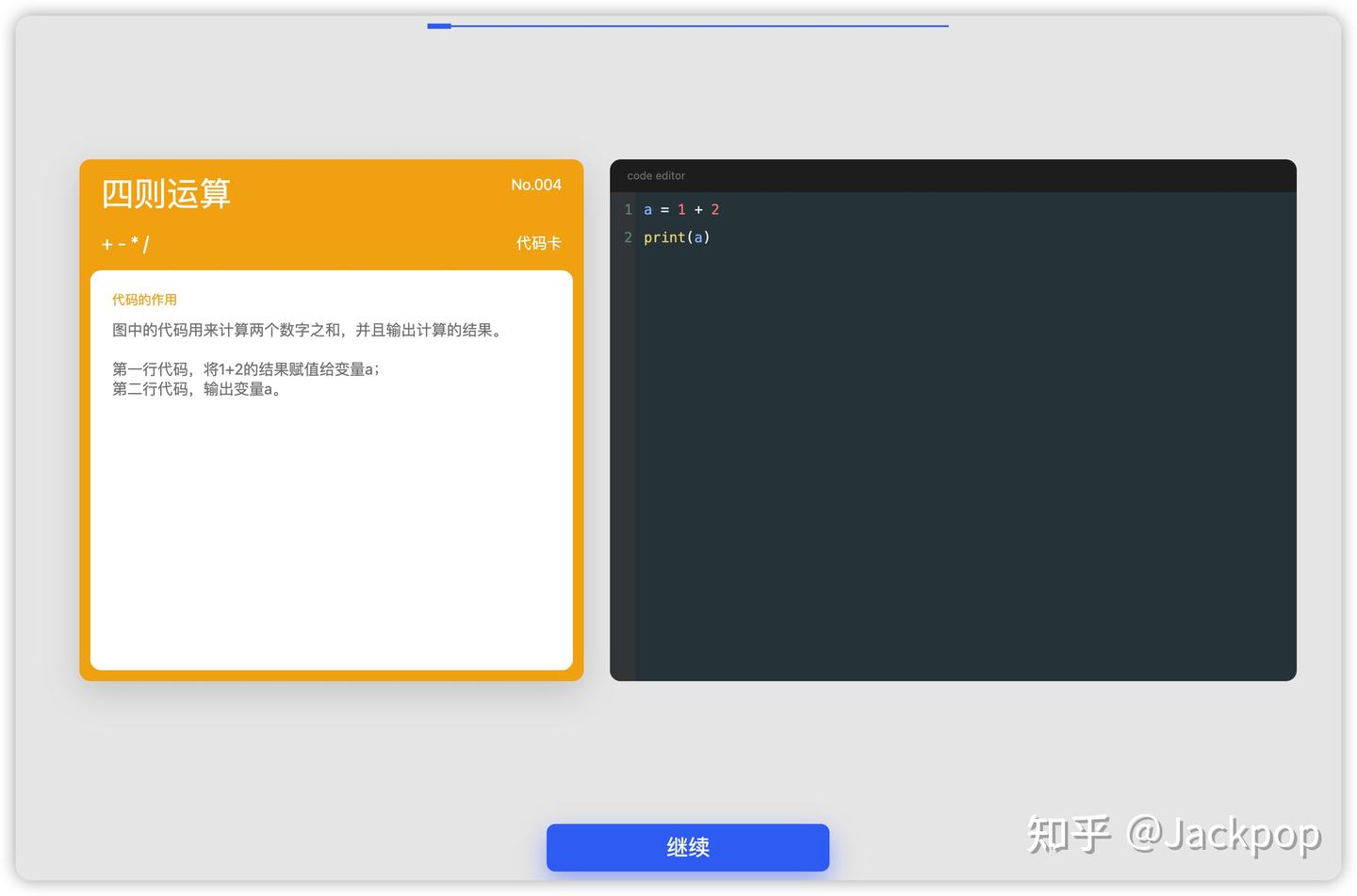Click the variable a in line one
Viewport: 1357px width, 896px height.
pyautogui.click(x=647, y=209)
